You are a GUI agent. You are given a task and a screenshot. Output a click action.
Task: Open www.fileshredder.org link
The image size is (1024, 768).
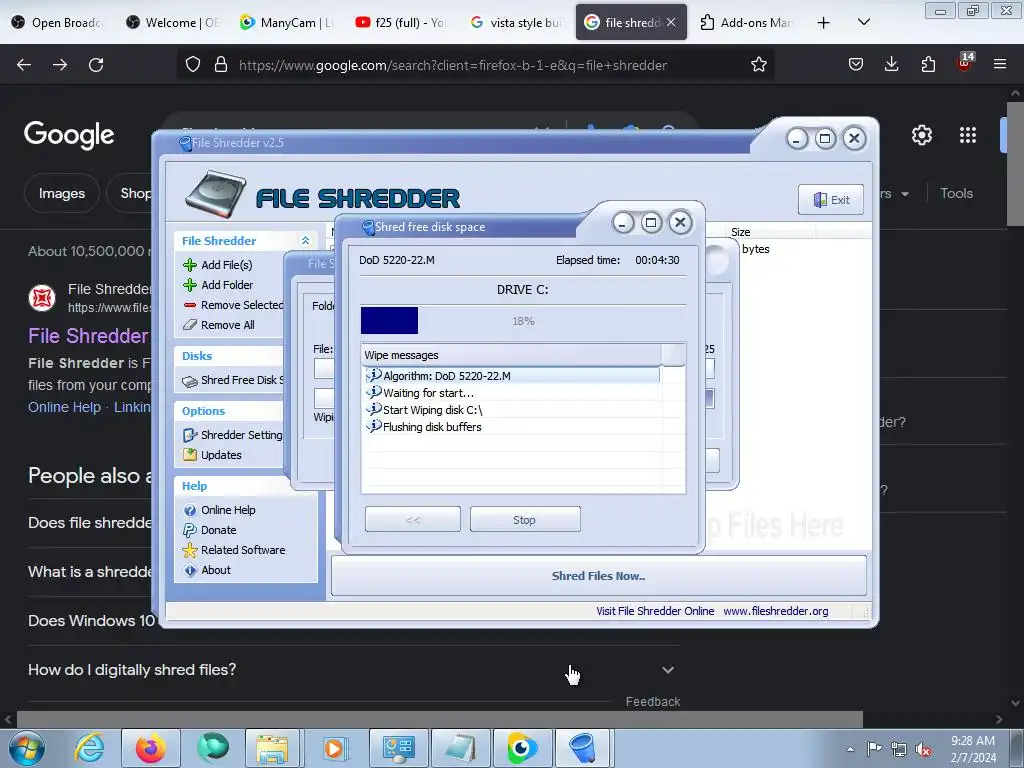[776, 611]
